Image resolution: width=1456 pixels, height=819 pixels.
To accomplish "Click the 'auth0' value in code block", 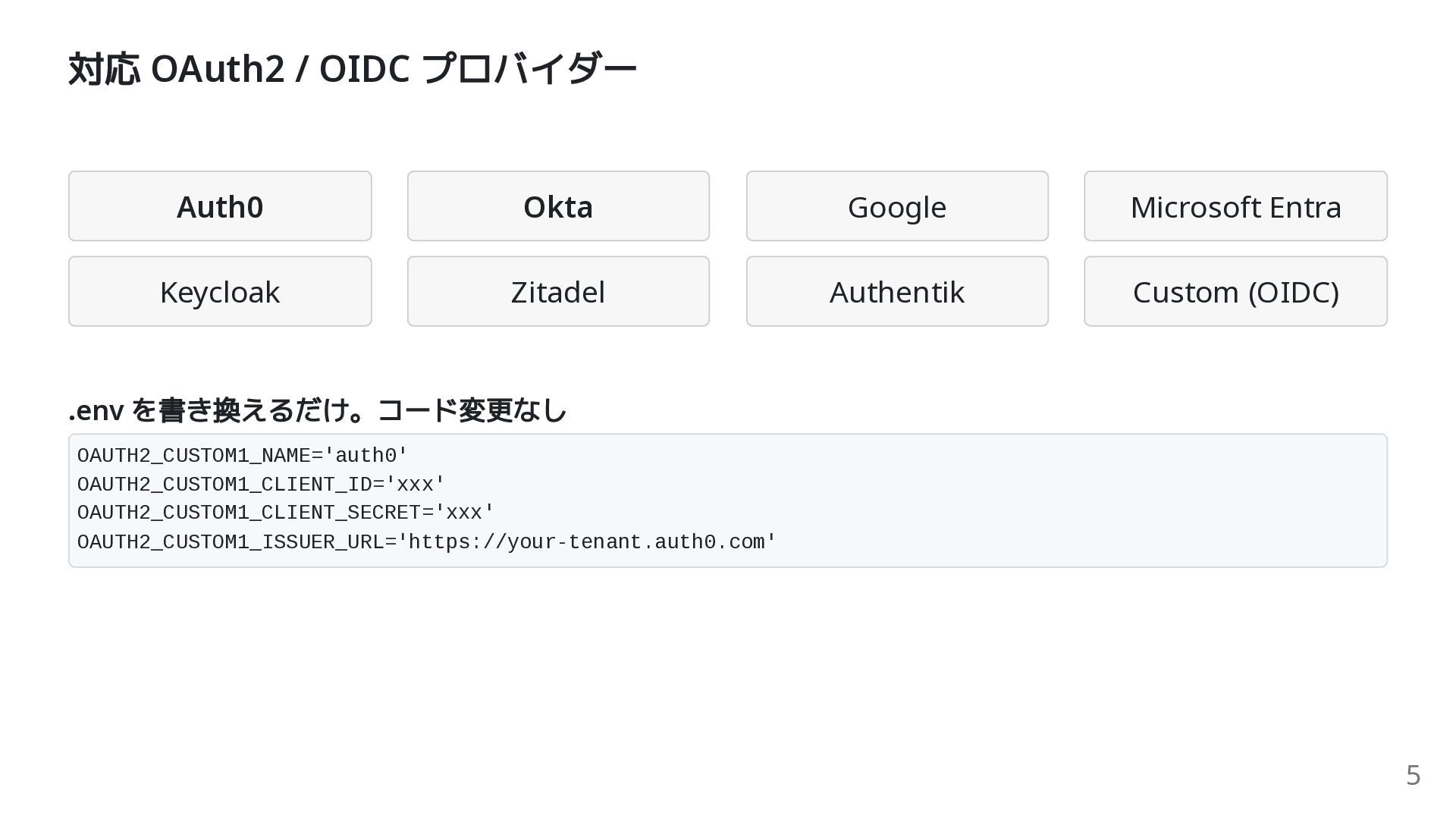I will [x=366, y=456].
